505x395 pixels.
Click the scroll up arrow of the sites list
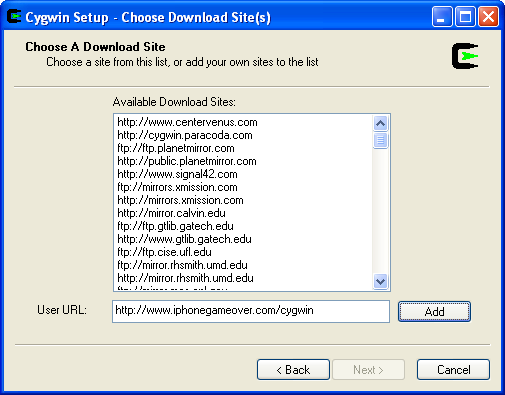[x=380, y=124]
